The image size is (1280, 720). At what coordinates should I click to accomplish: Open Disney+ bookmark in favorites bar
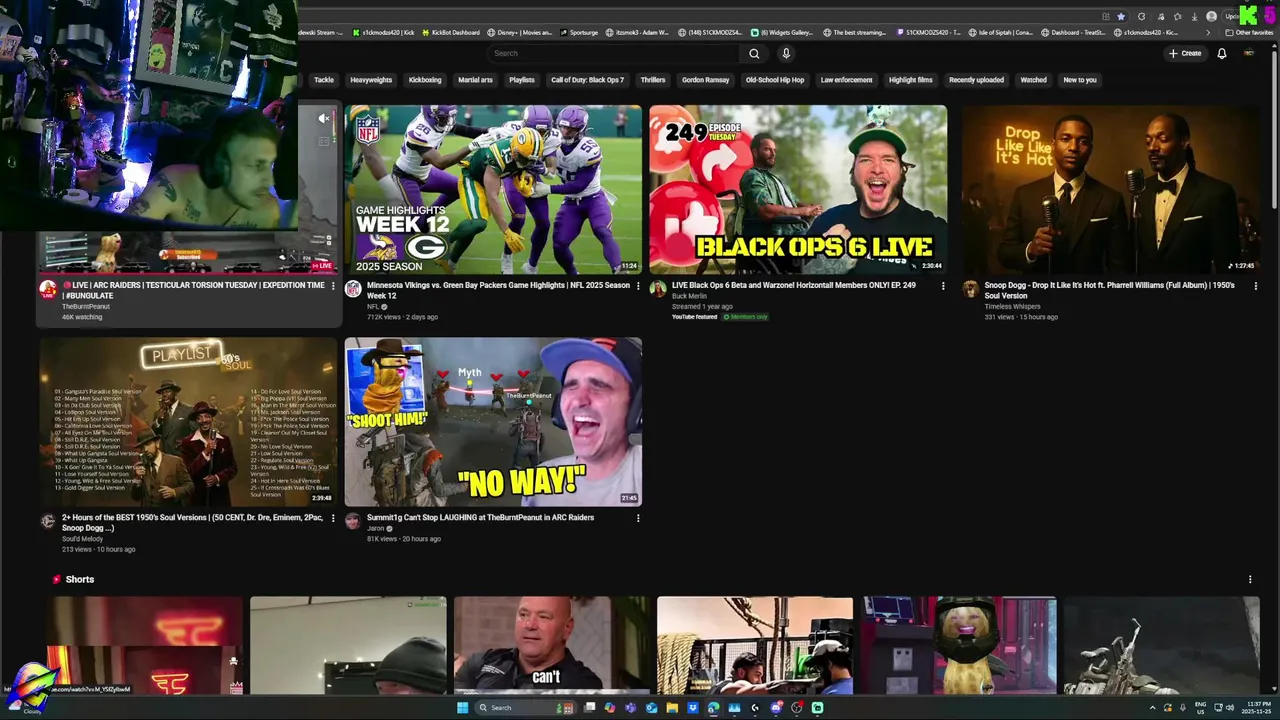521,33
